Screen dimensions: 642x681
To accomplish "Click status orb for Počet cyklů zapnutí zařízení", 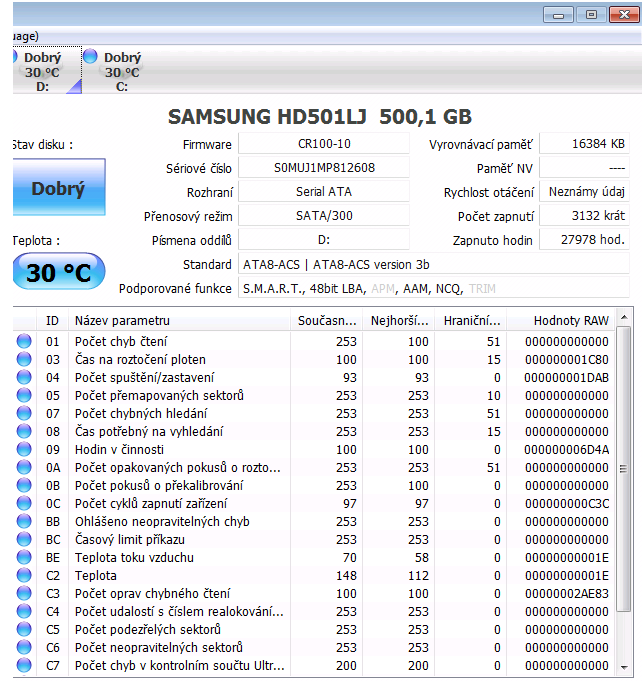I will [24, 503].
